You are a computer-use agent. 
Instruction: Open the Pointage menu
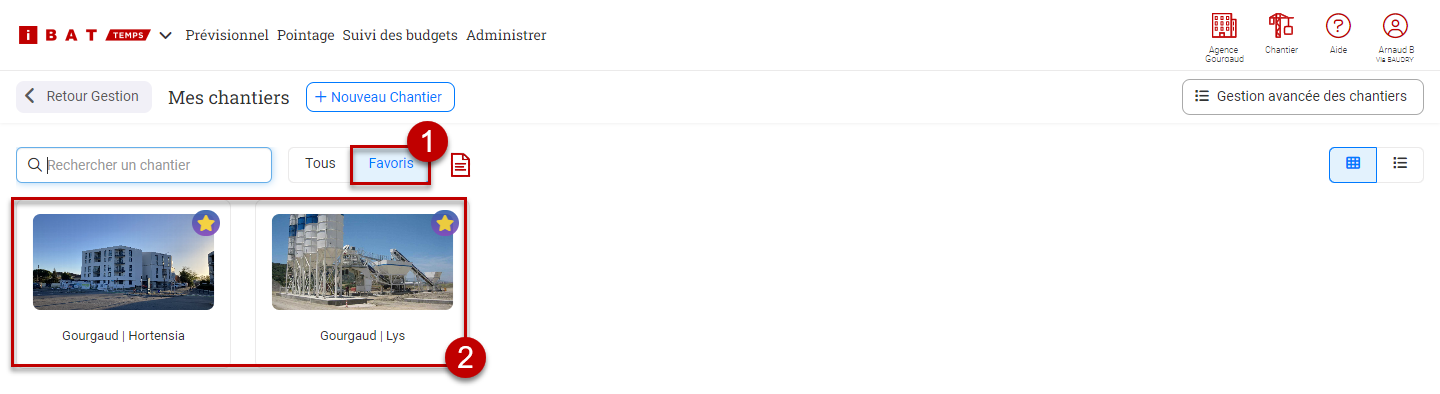306,35
